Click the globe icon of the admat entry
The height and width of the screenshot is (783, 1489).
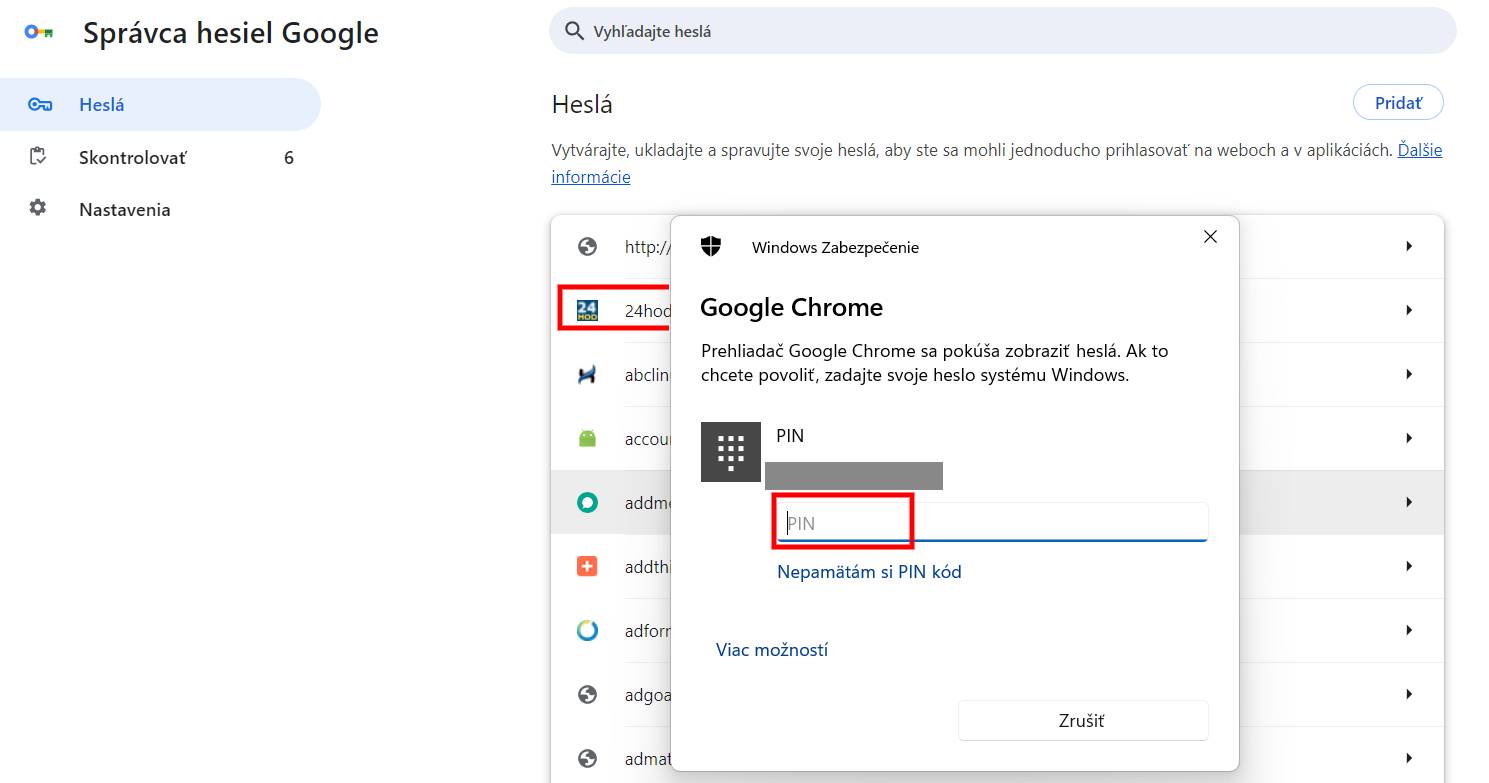point(587,758)
